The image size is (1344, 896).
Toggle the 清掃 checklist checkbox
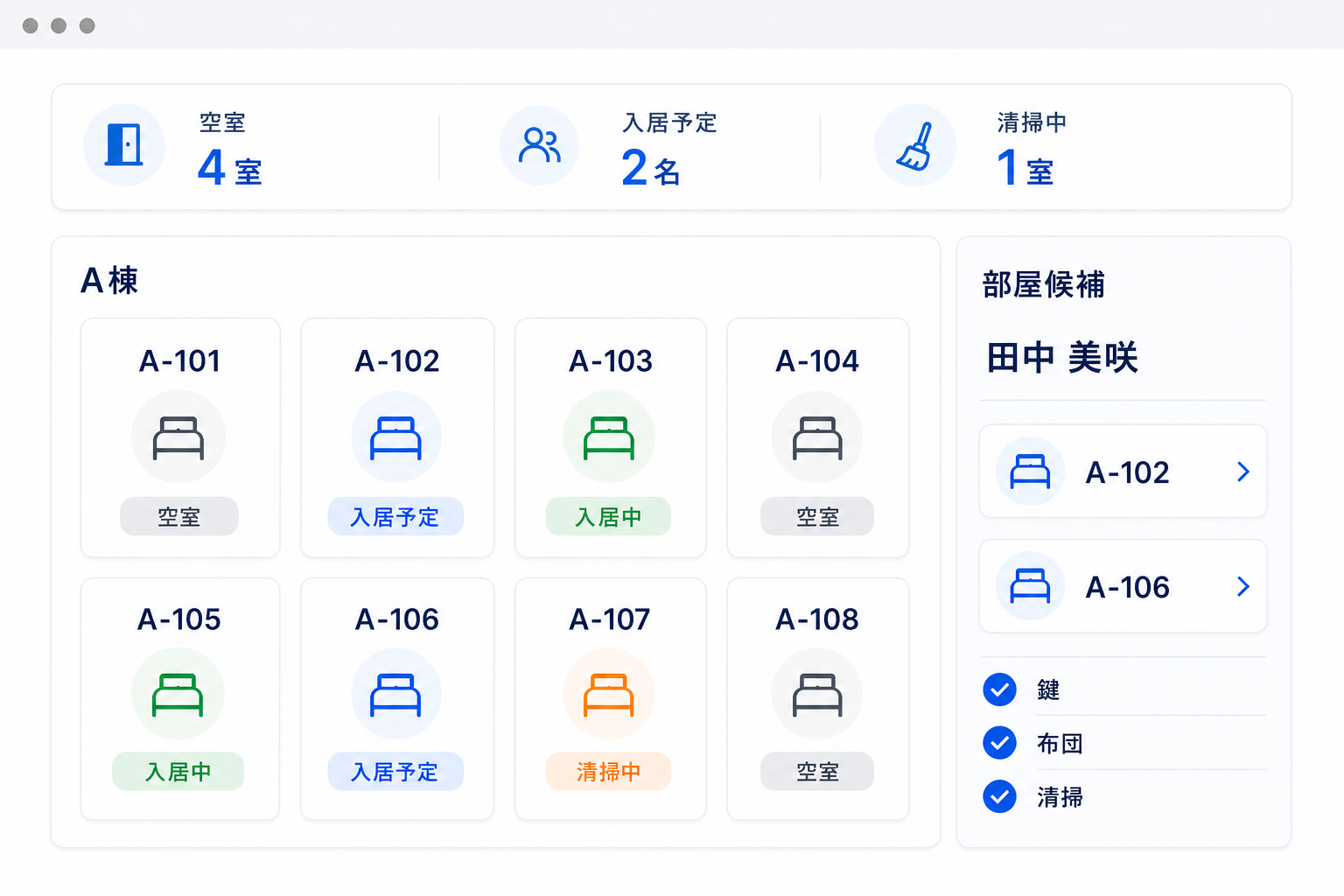point(999,796)
